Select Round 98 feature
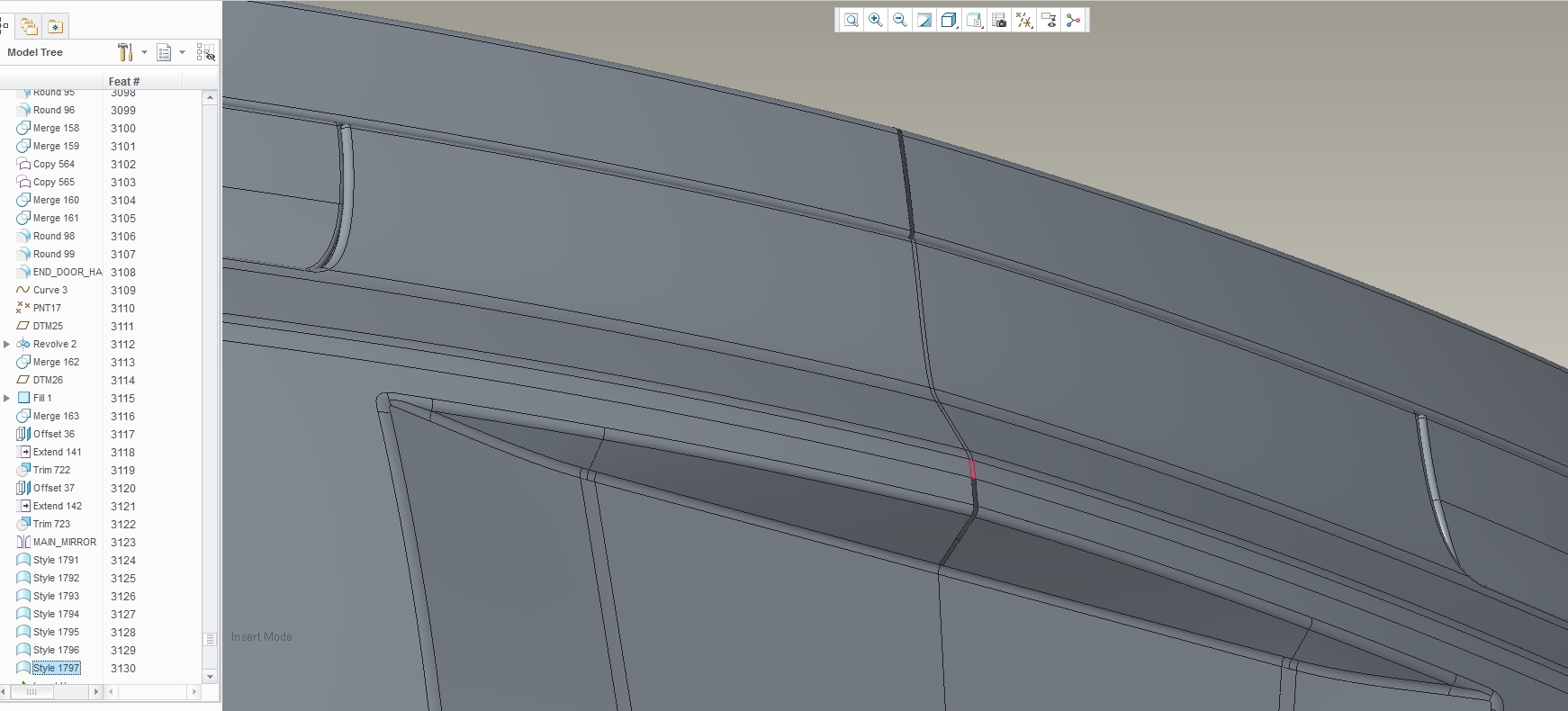1568x711 pixels. [x=54, y=236]
